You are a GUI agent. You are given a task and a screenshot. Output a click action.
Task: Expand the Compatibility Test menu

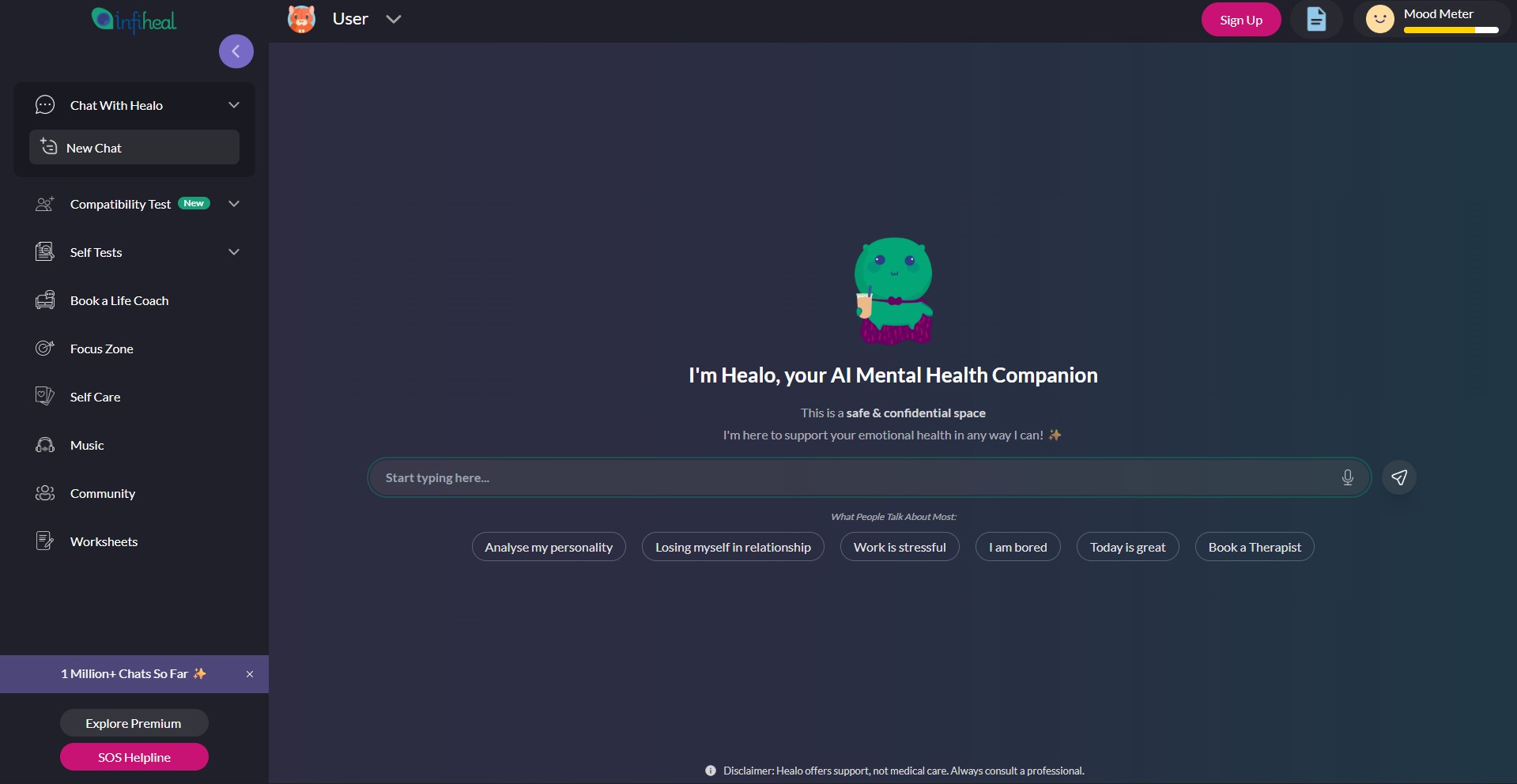point(234,204)
